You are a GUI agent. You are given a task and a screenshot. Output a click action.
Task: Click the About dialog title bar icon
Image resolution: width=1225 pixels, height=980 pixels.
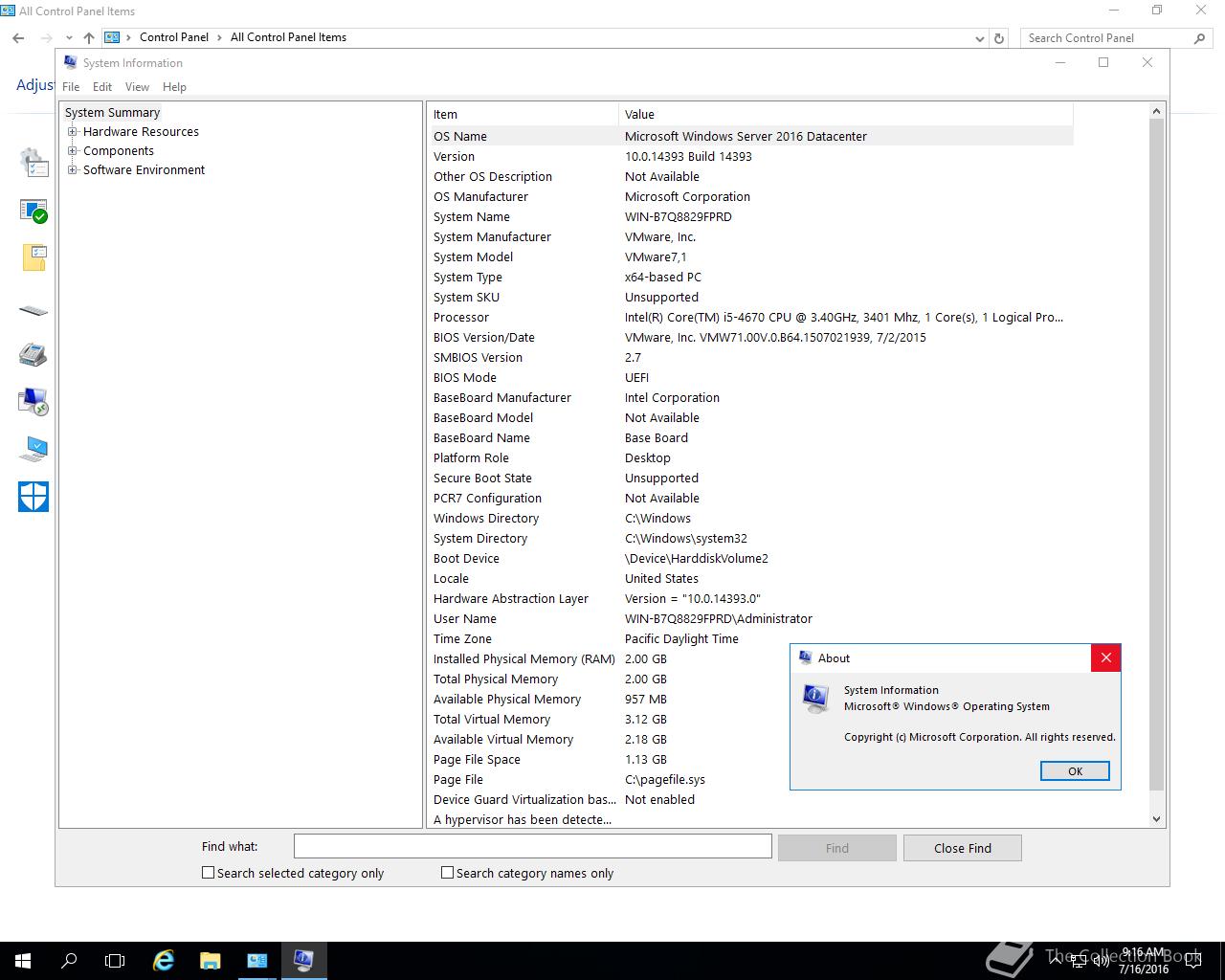pos(804,657)
